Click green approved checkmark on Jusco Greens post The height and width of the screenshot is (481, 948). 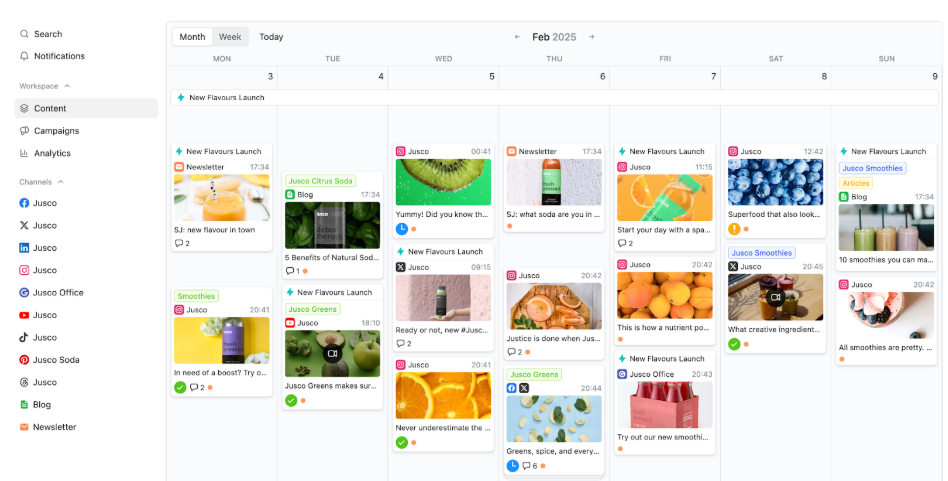(291, 400)
